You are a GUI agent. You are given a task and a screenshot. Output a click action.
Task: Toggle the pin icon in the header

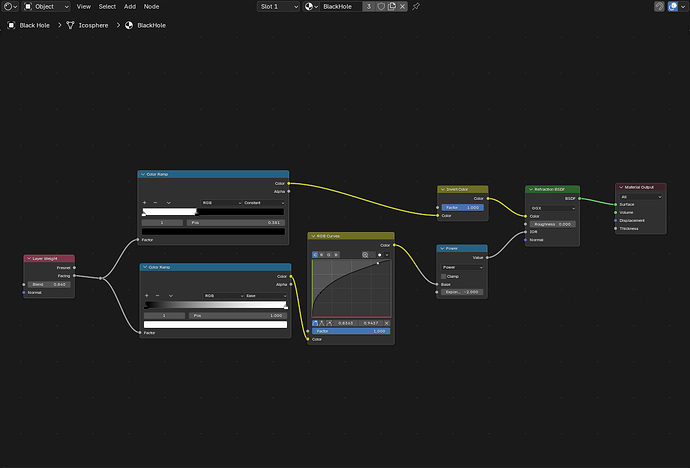tap(416, 7)
